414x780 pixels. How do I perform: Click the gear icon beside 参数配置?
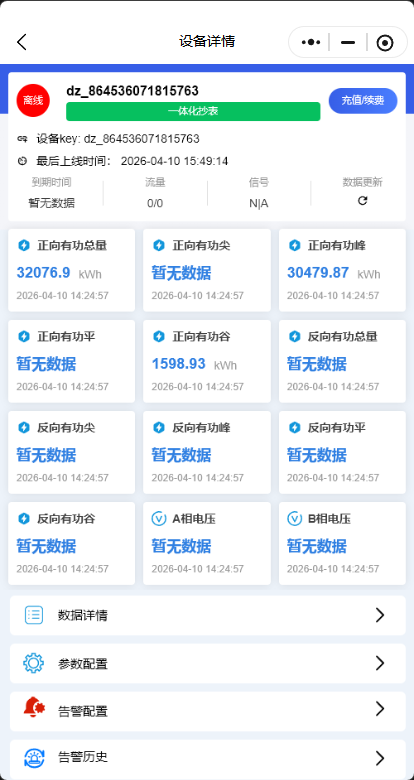pos(34,664)
